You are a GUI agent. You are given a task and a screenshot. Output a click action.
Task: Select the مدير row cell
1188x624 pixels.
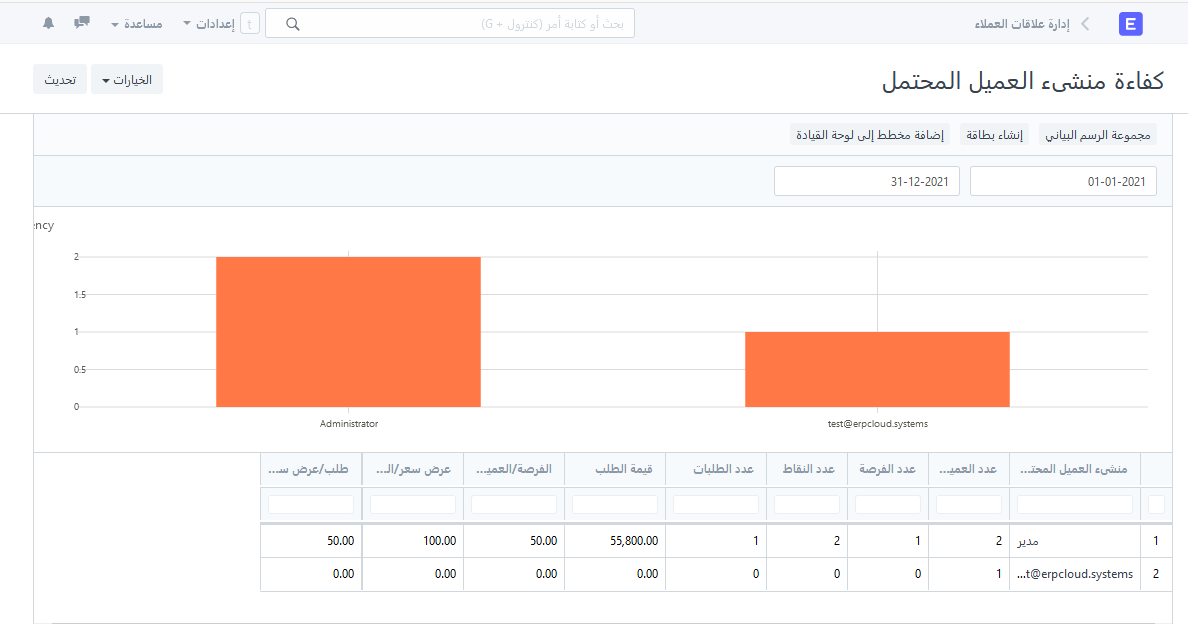[1074, 541]
